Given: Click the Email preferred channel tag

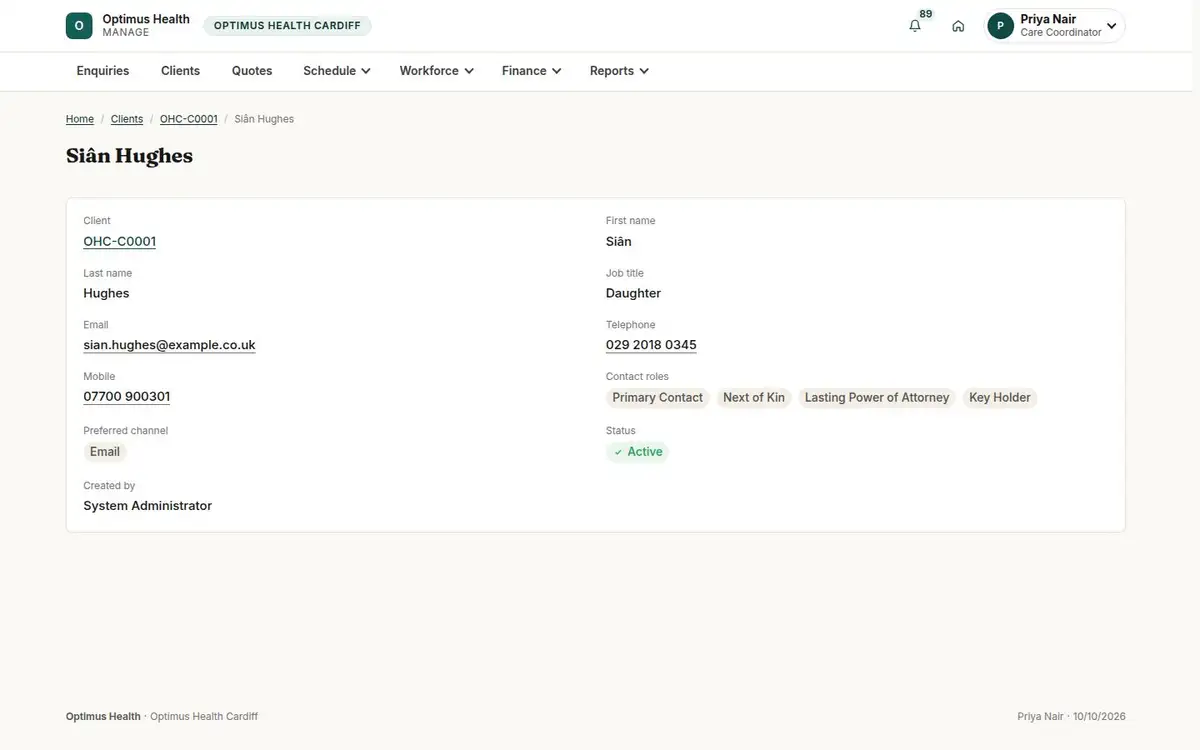Looking at the screenshot, I should click(105, 452).
